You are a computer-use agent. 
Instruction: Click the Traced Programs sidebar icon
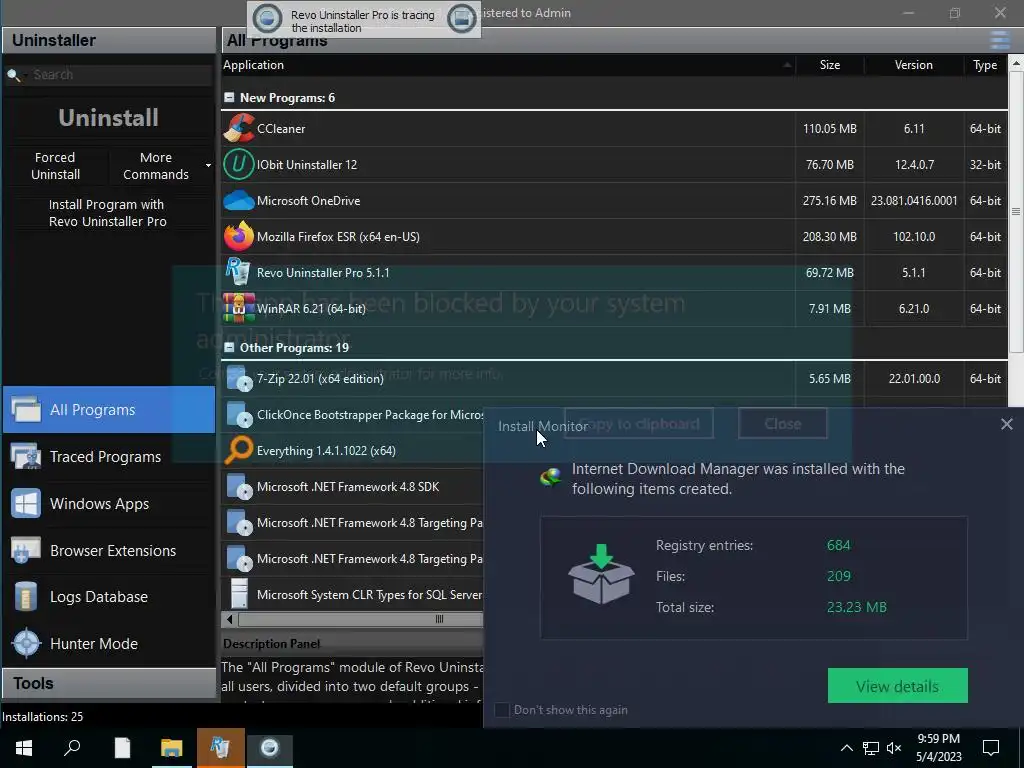pos(26,456)
